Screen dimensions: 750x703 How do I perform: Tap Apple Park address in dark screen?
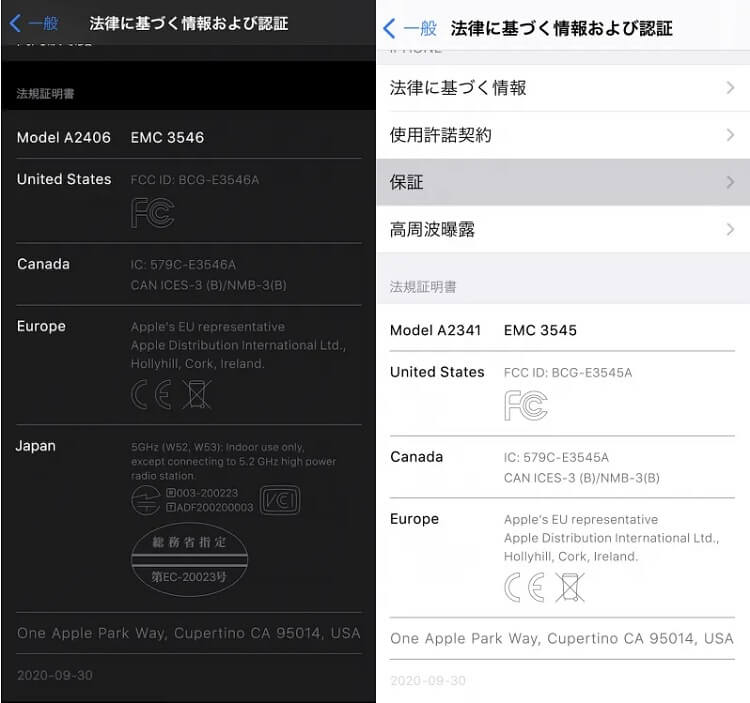point(188,633)
